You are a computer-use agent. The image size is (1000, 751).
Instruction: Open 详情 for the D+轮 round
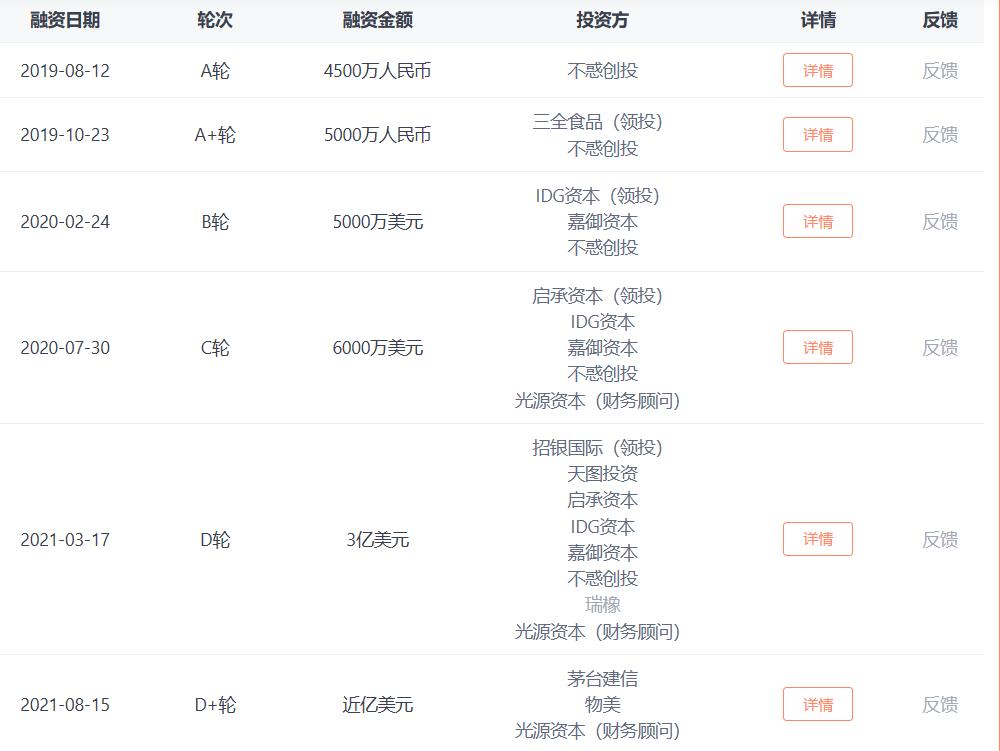817,704
